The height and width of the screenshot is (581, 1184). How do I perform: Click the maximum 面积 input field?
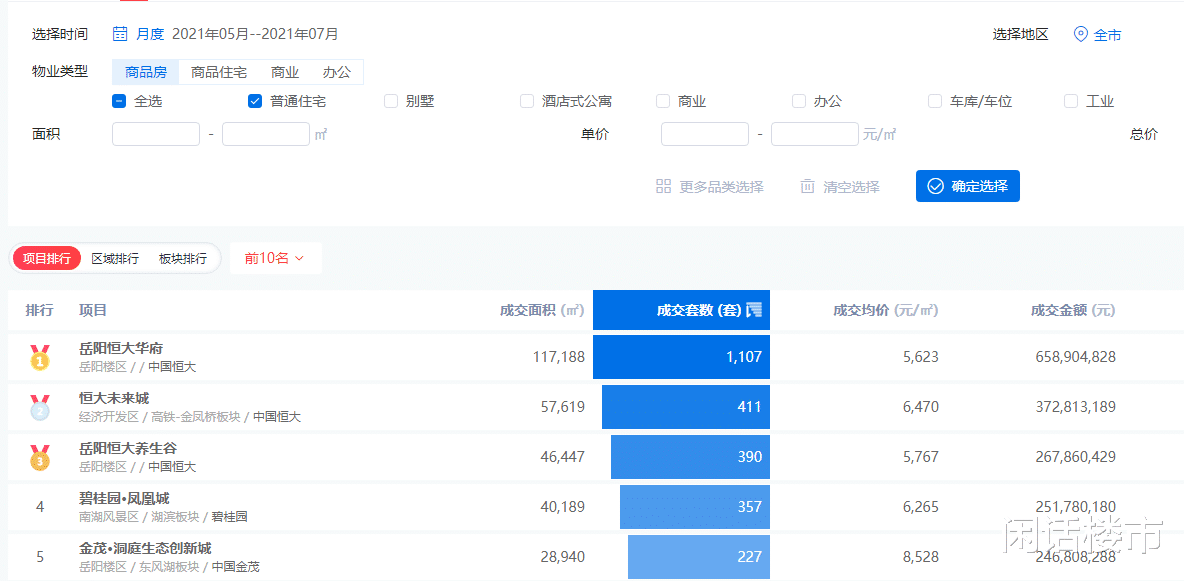[266, 134]
